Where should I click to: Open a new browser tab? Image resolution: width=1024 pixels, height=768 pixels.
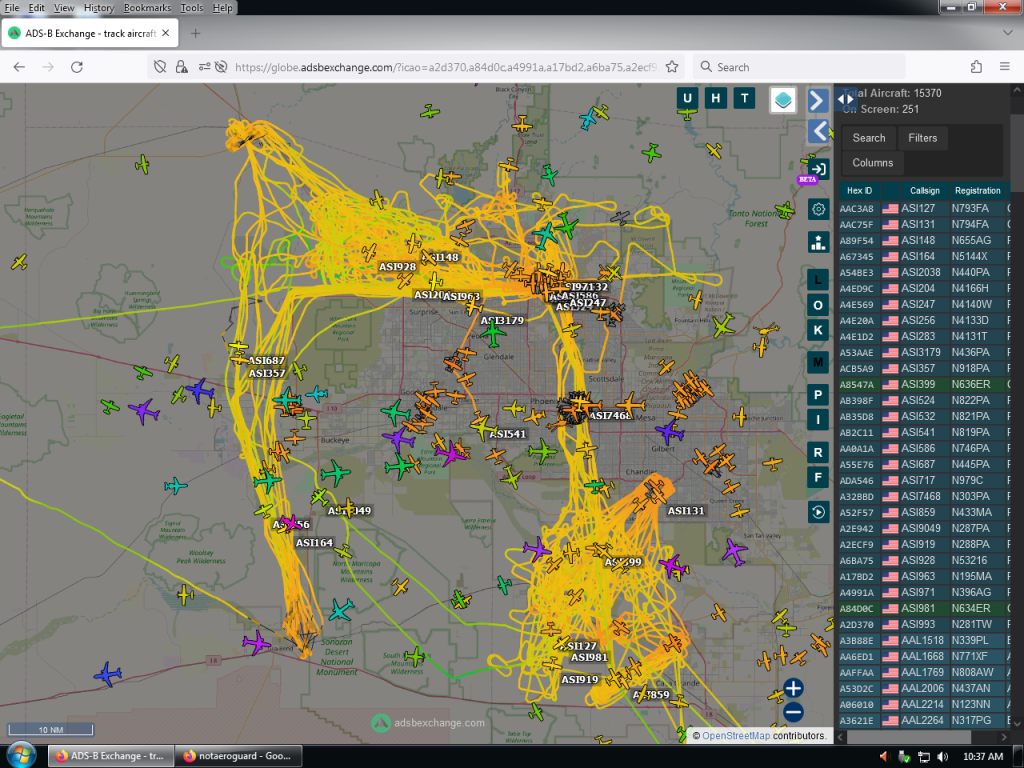click(195, 33)
